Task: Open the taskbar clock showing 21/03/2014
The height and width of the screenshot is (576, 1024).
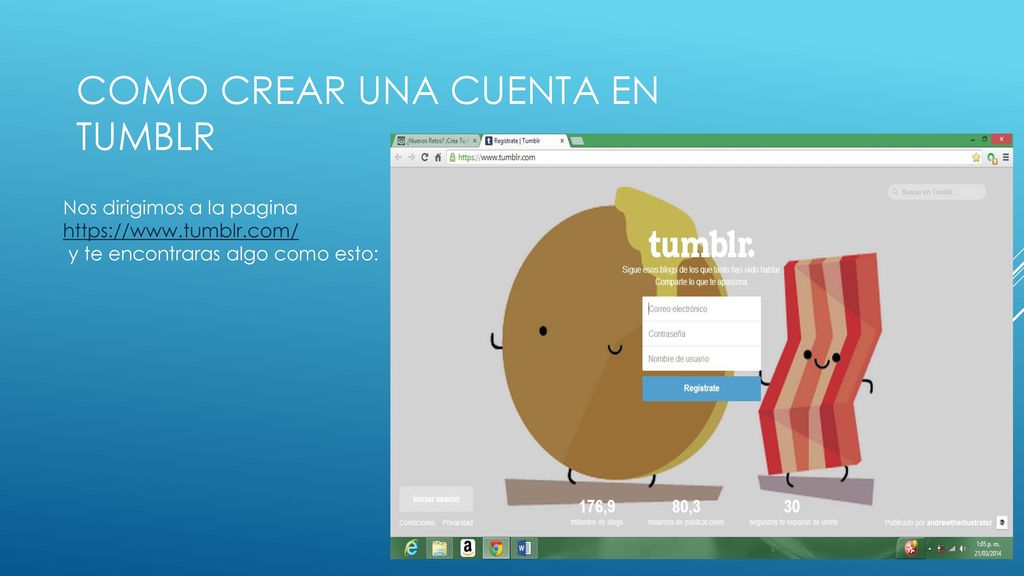Action: click(x=987, y=549)
